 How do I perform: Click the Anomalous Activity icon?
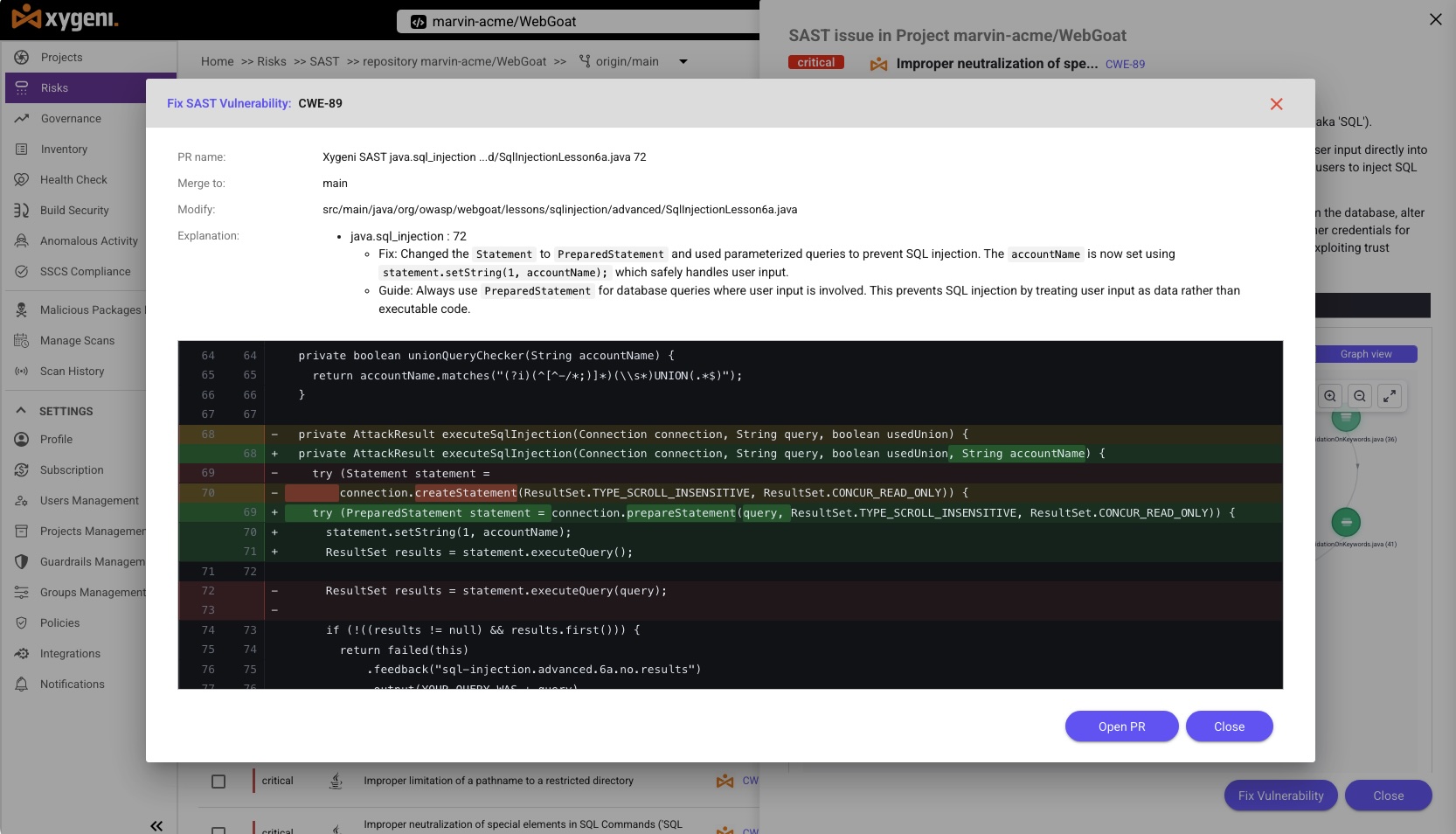tap(22, 241)
